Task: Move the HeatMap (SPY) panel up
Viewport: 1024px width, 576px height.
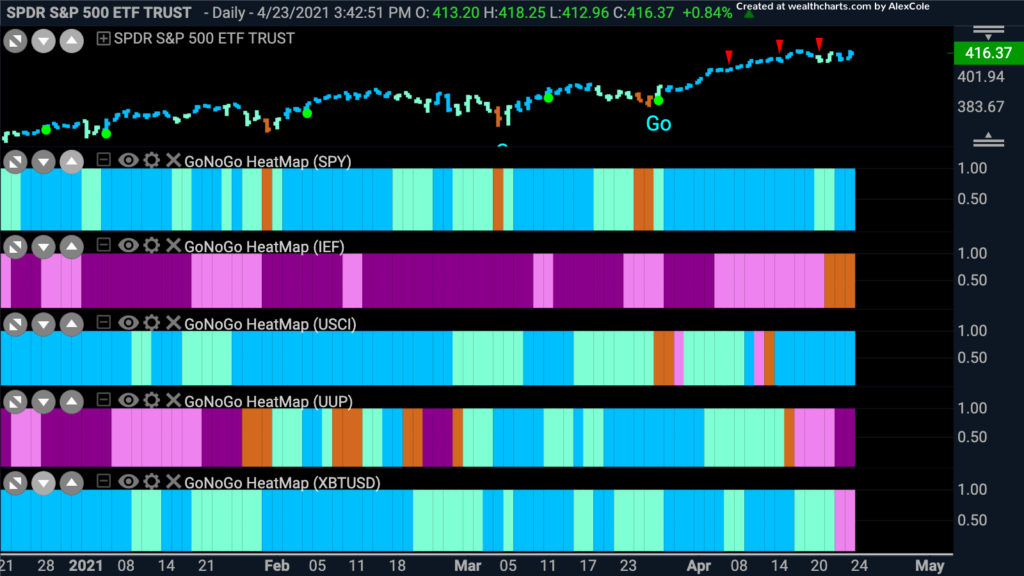Action: (x=72, y=161)
